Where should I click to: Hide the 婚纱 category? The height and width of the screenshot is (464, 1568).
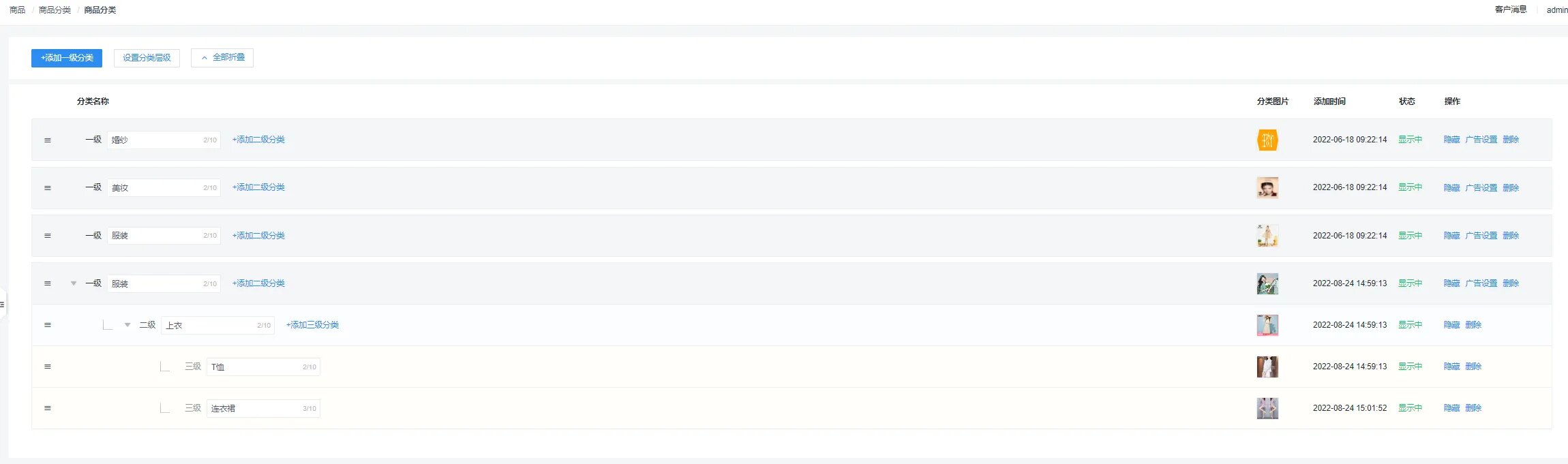coord(1451,140)
